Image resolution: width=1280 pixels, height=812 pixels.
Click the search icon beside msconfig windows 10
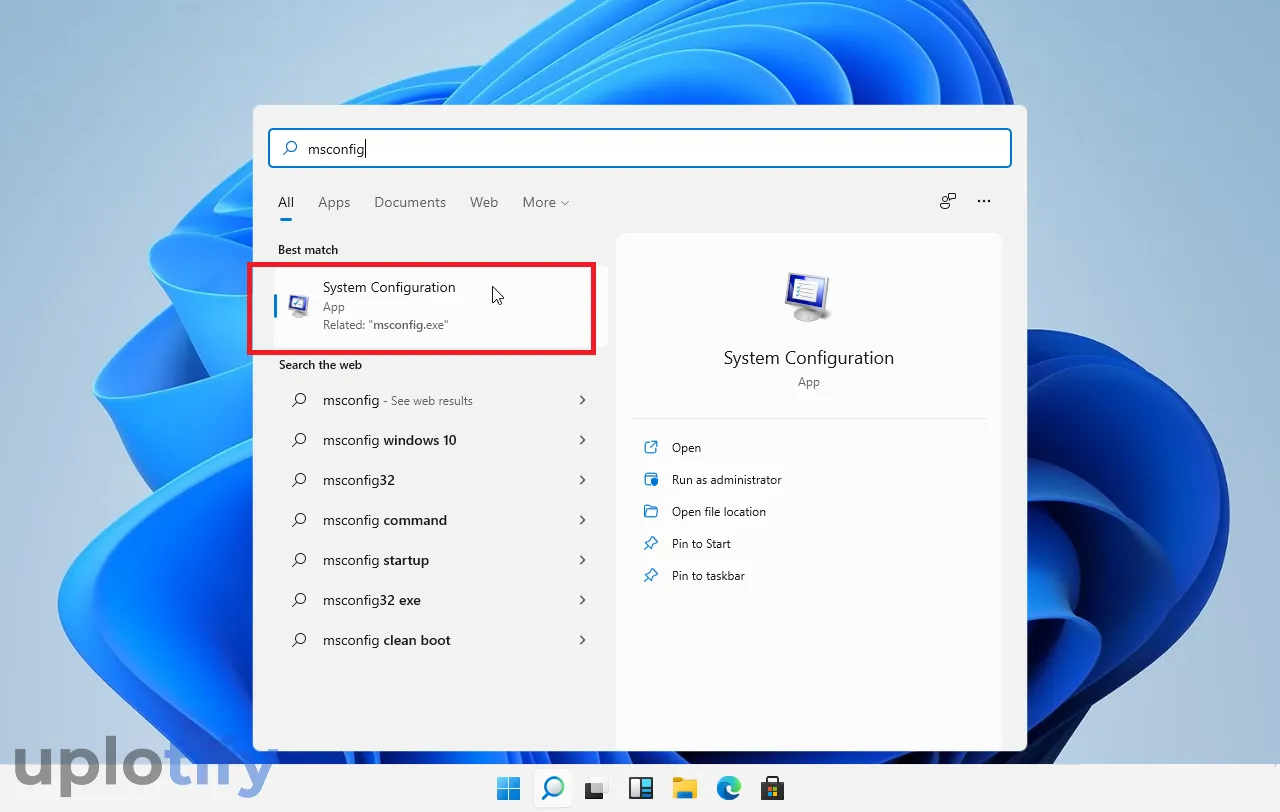(299, 440)
